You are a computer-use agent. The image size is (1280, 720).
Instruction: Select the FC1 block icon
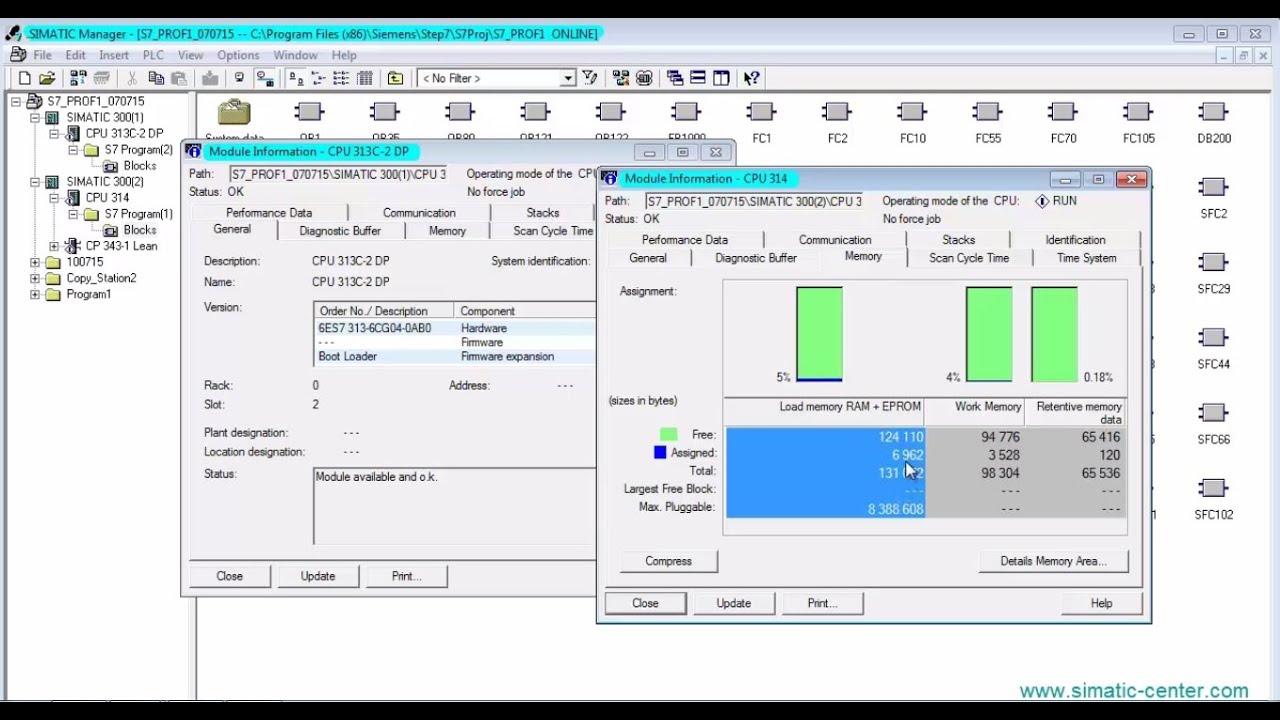click(762, 112)
